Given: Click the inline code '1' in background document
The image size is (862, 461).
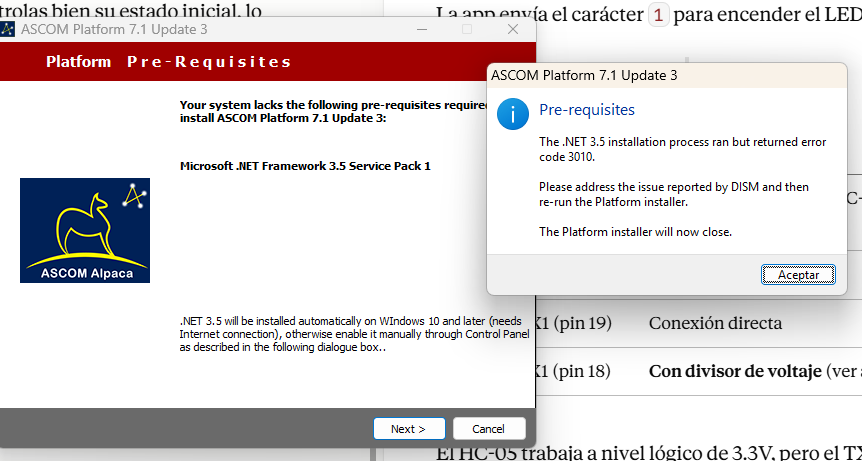Looking at the screenshot, I should 658,15.
